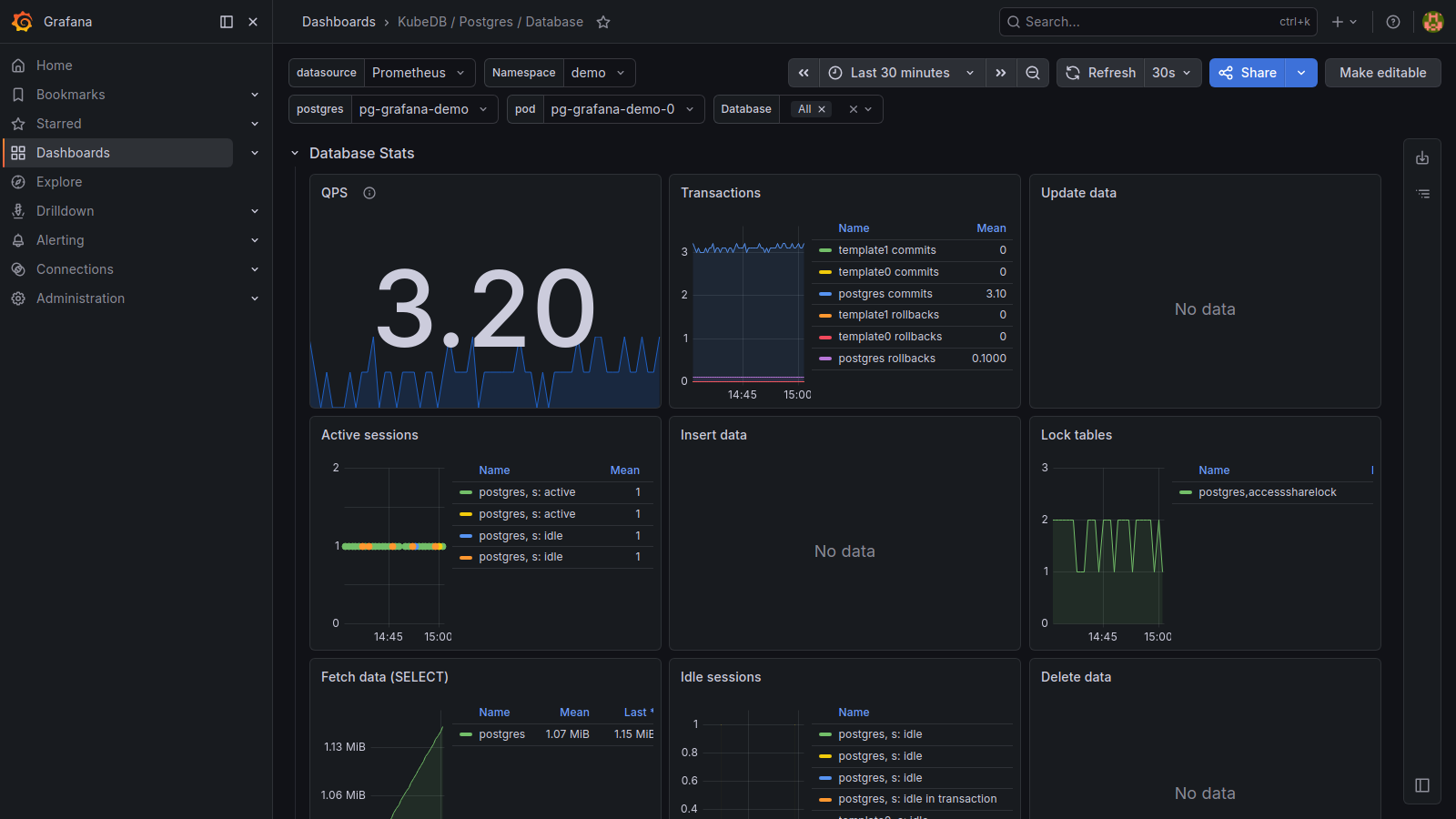Open Alerting in the sidebar
1456x819 pixels.
60,240
